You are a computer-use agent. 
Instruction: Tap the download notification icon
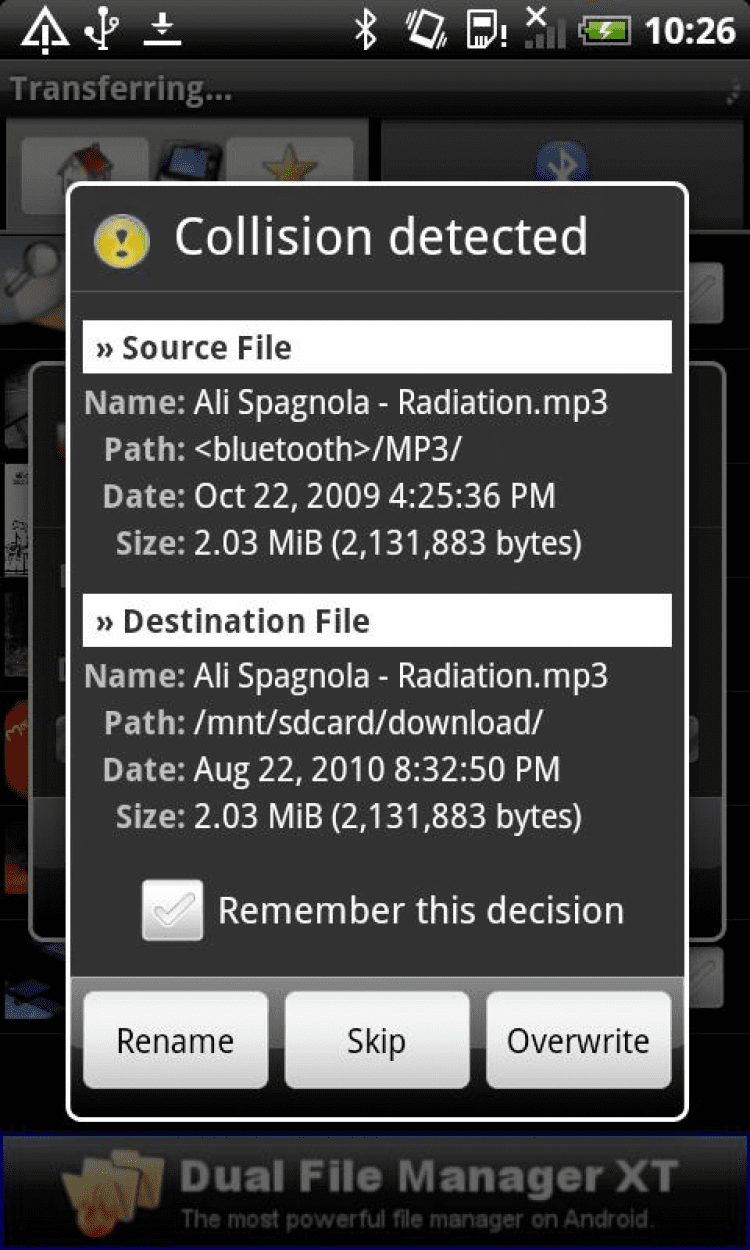point(161,30)
